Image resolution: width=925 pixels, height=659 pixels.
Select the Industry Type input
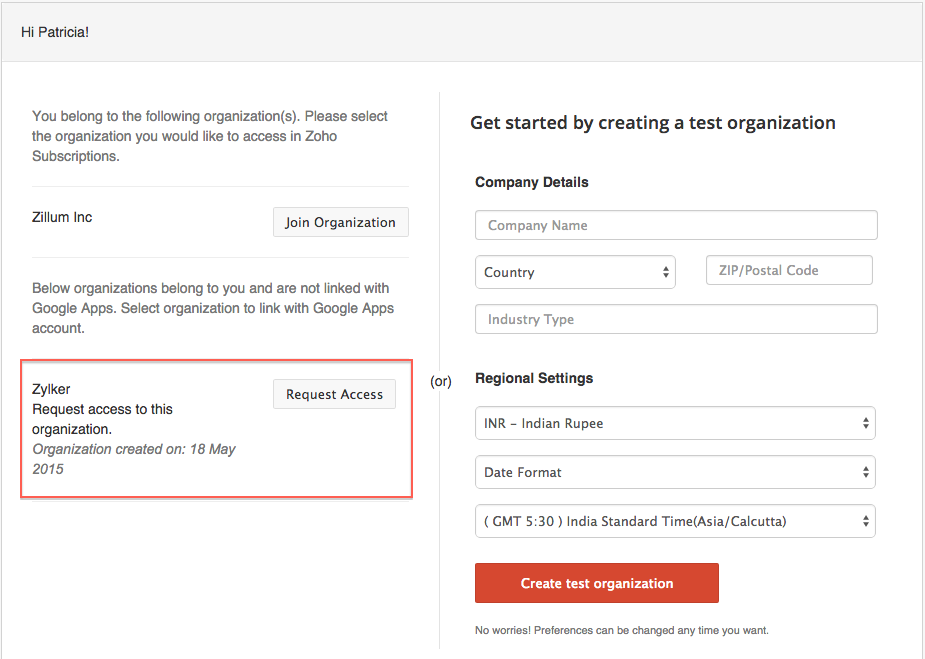click(676, 319)
